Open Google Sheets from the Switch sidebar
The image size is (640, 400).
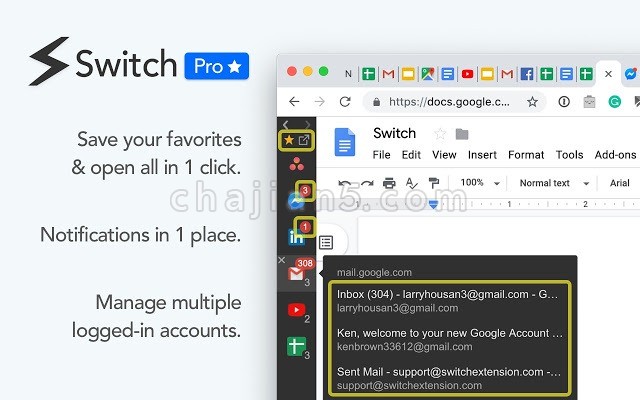click(296, 347)
